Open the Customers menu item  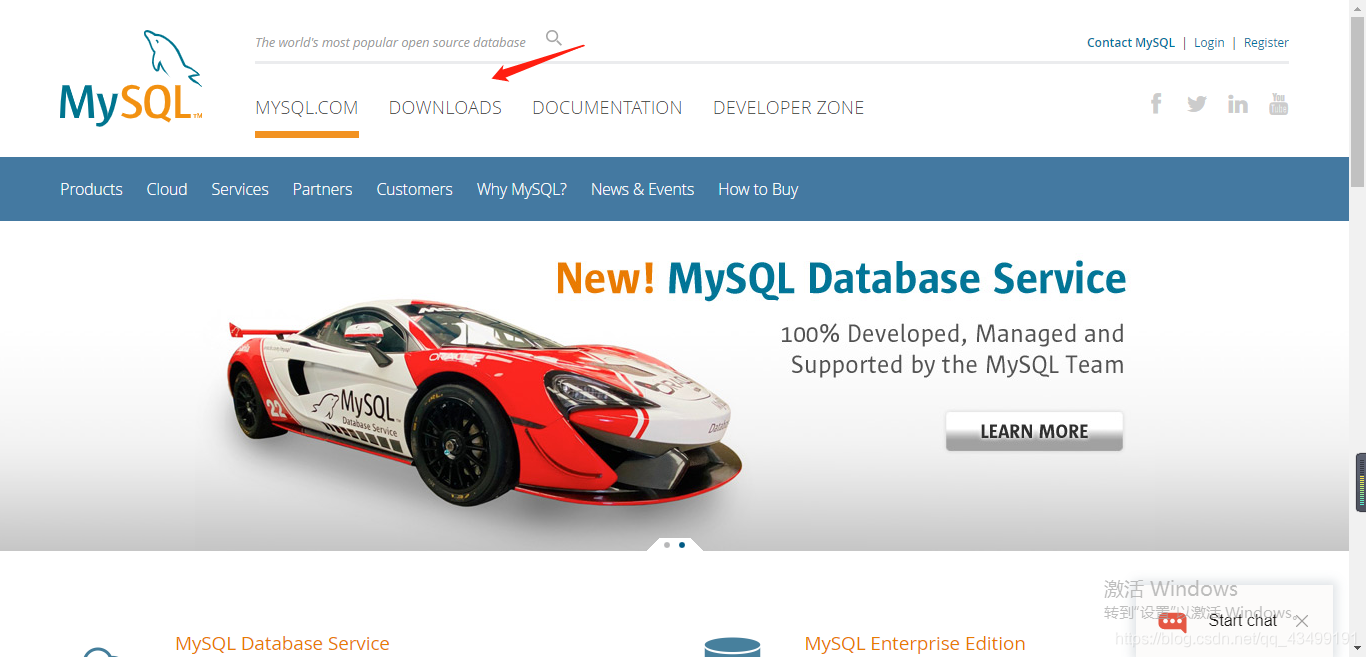(x=414, y=189)
